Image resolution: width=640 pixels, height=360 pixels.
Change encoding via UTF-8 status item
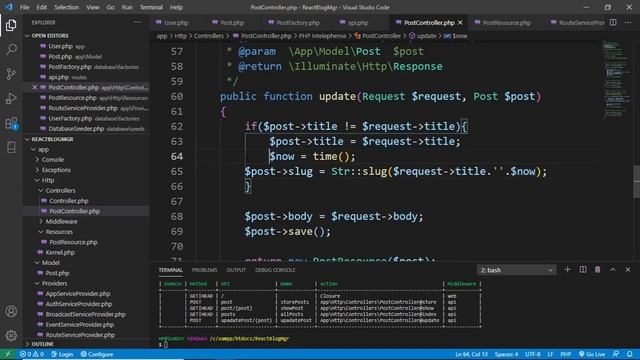pyautogui.click(x=533, y=354)
